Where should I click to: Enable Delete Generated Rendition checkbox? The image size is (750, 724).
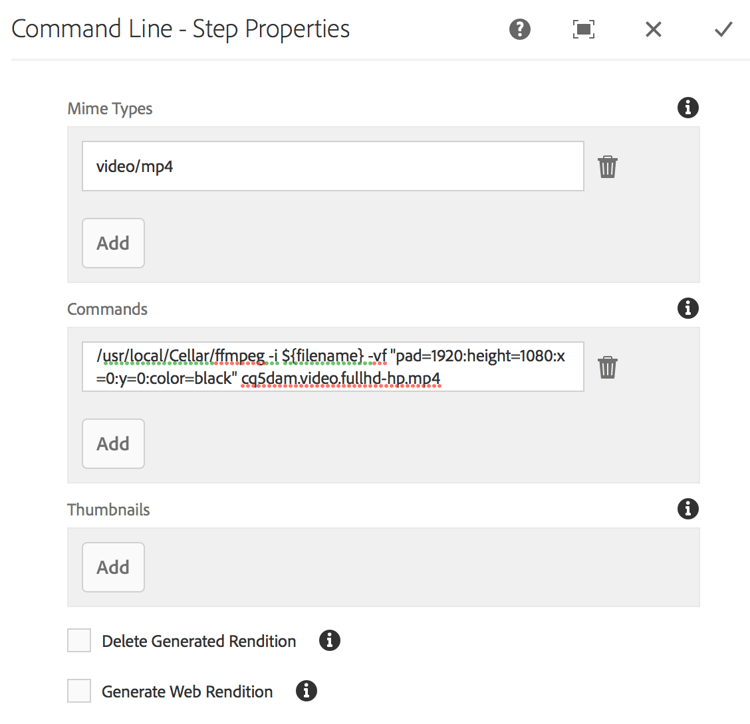click(x=79, y=641)
